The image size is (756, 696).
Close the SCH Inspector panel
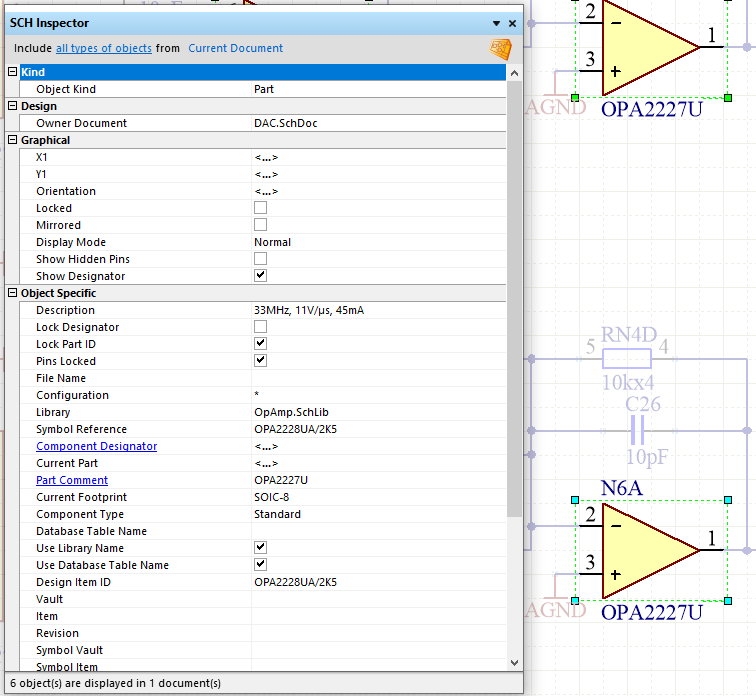513,23
